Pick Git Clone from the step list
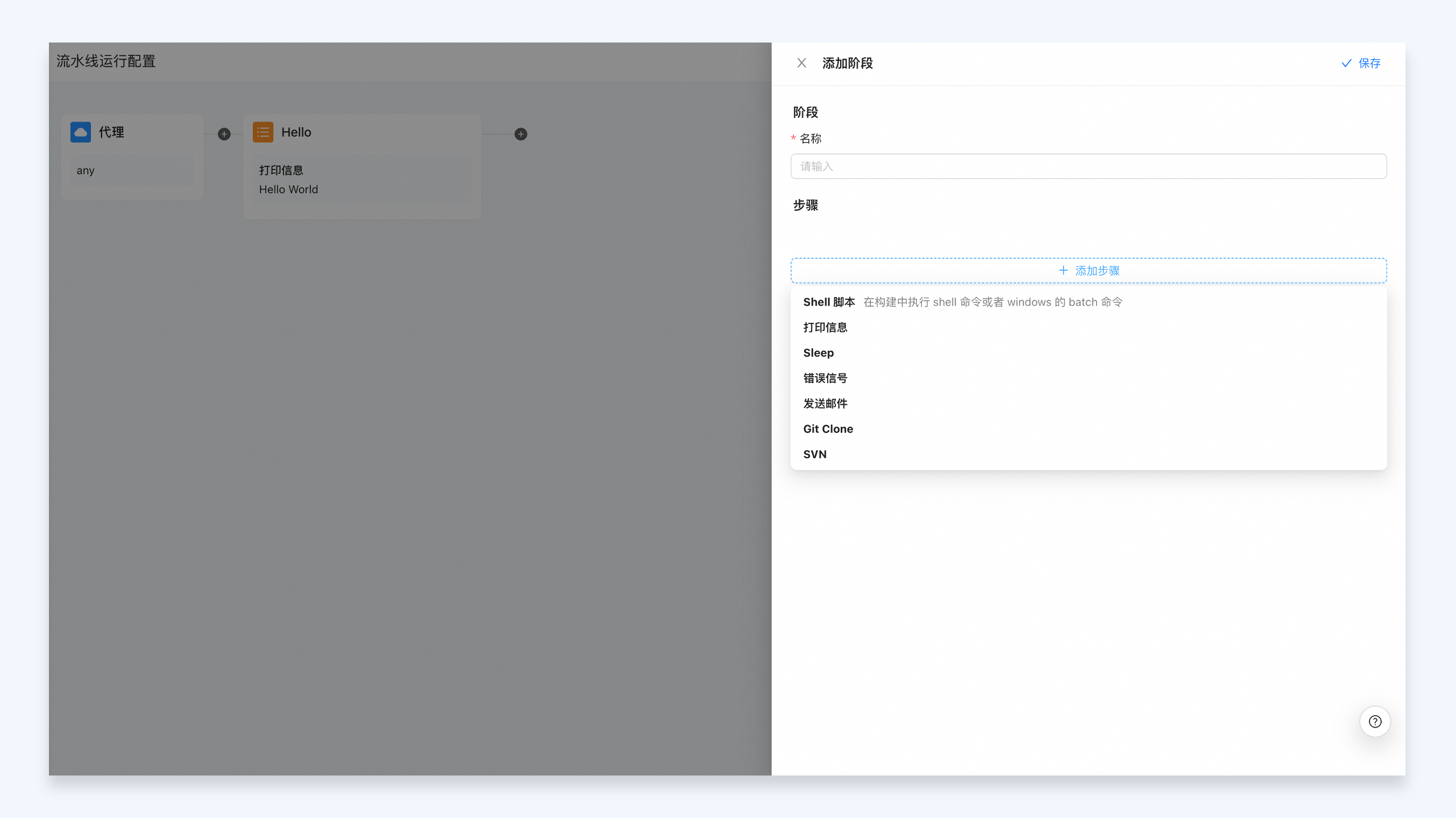 pyautogui.click(x=1088, y=429)
